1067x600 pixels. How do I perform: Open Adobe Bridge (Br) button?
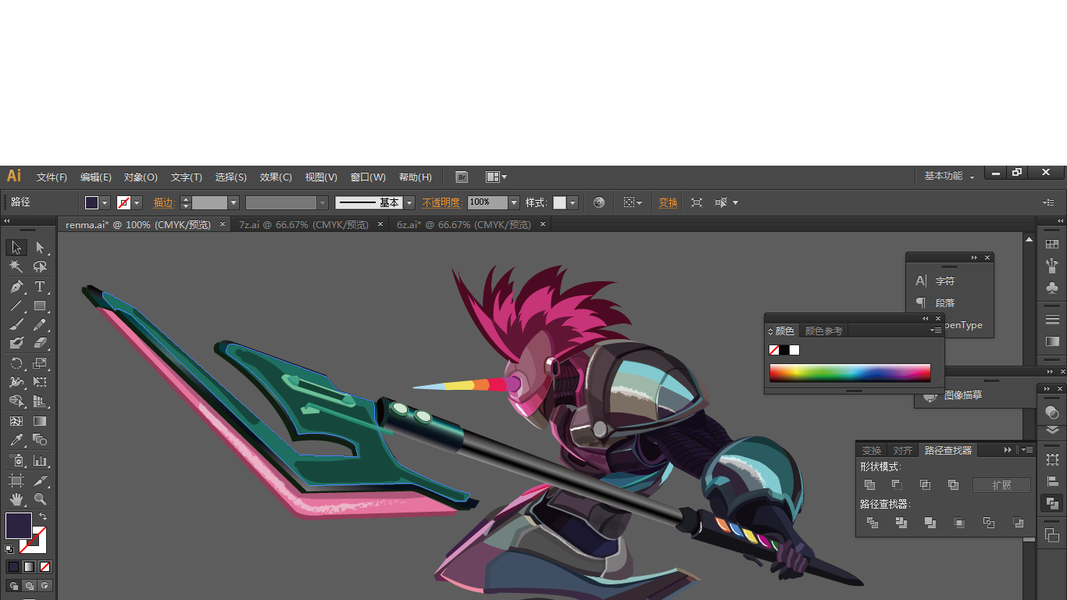(461, 177)
